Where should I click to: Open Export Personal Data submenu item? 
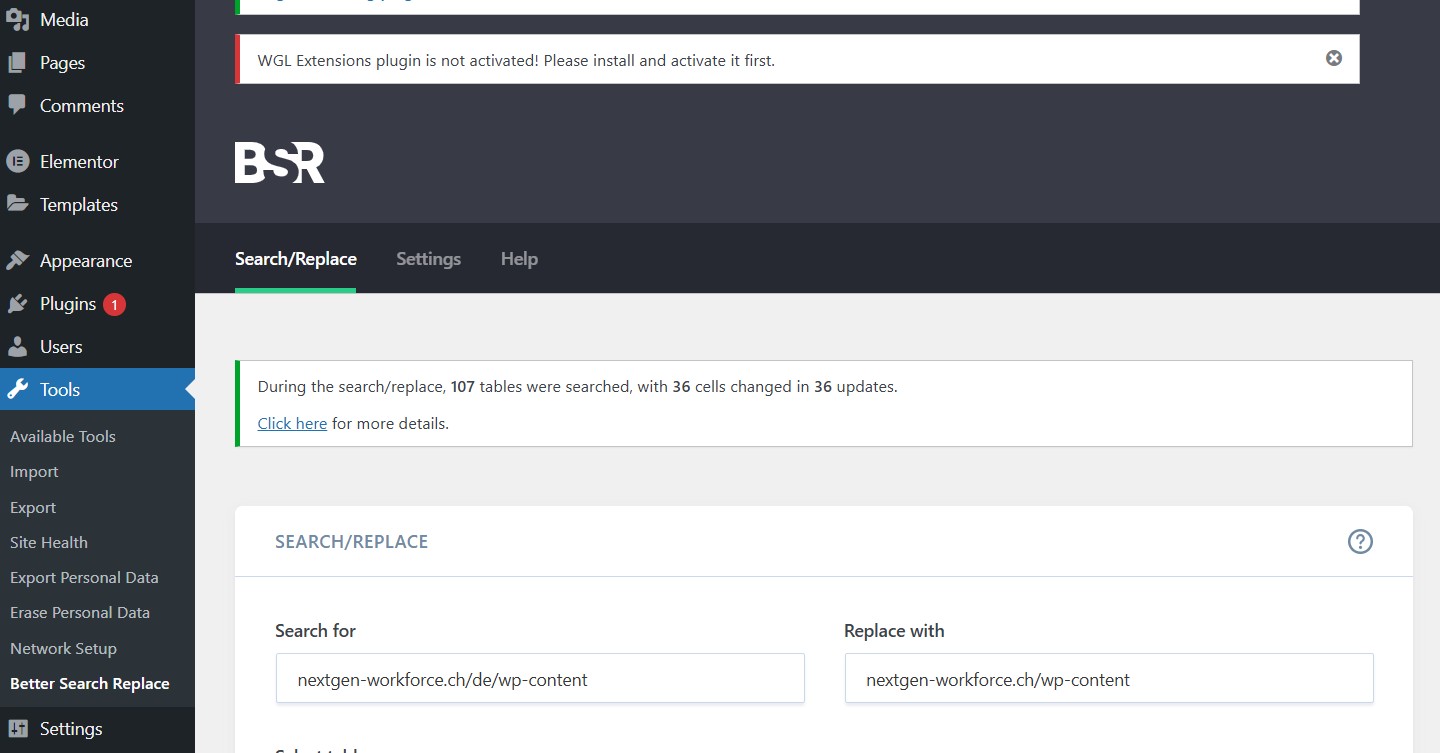click(x=84, y=577)
